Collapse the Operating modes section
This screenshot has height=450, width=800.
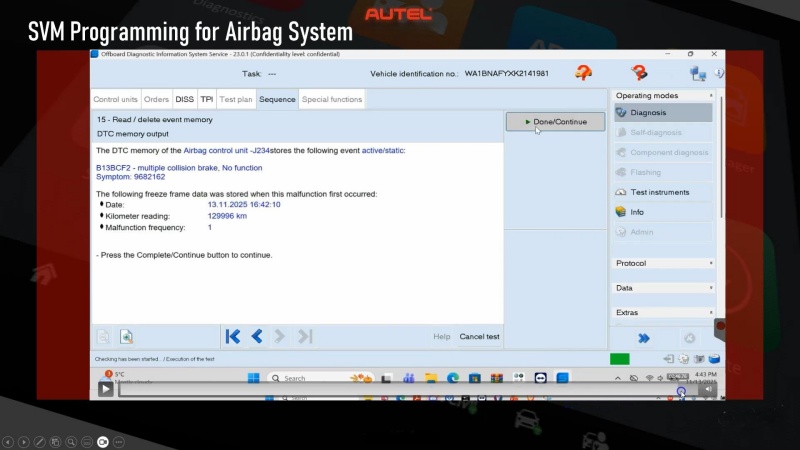click(711, 95)
